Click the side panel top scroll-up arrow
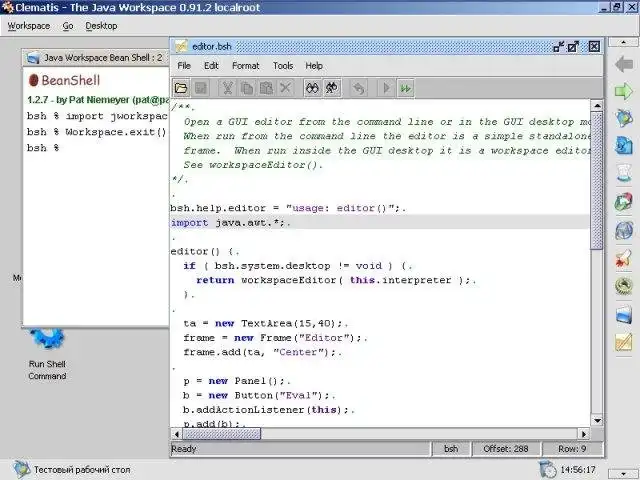The image size is (640, 480). tap(623, 42)
